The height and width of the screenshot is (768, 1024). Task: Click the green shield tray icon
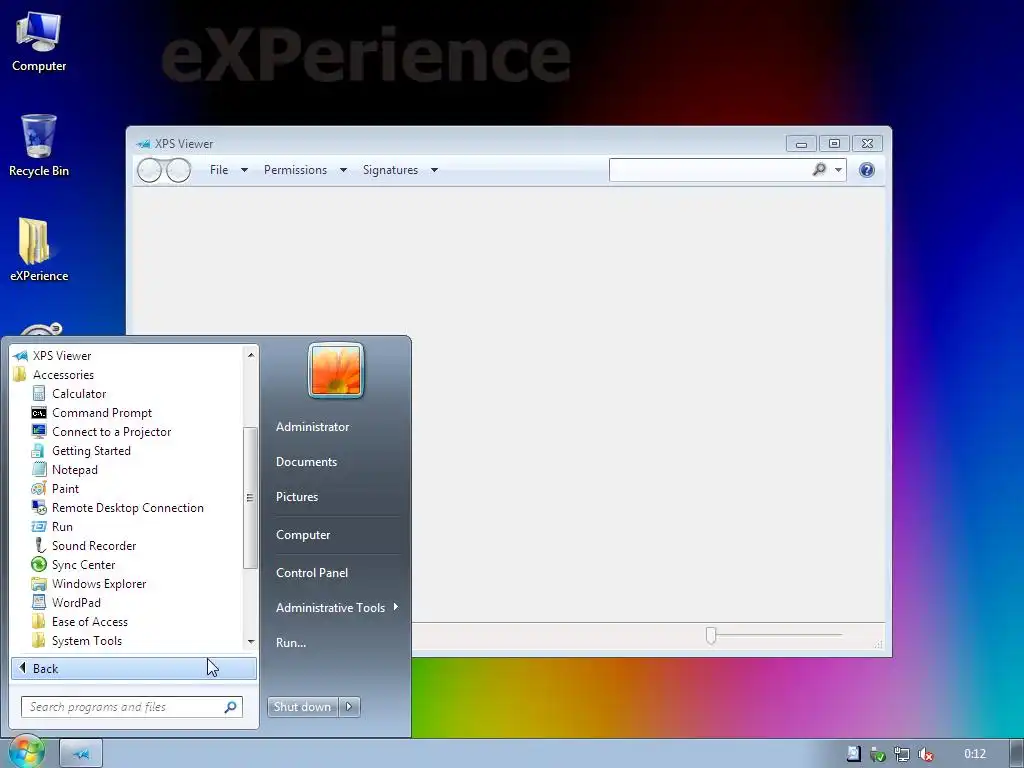tap(878, 754)
